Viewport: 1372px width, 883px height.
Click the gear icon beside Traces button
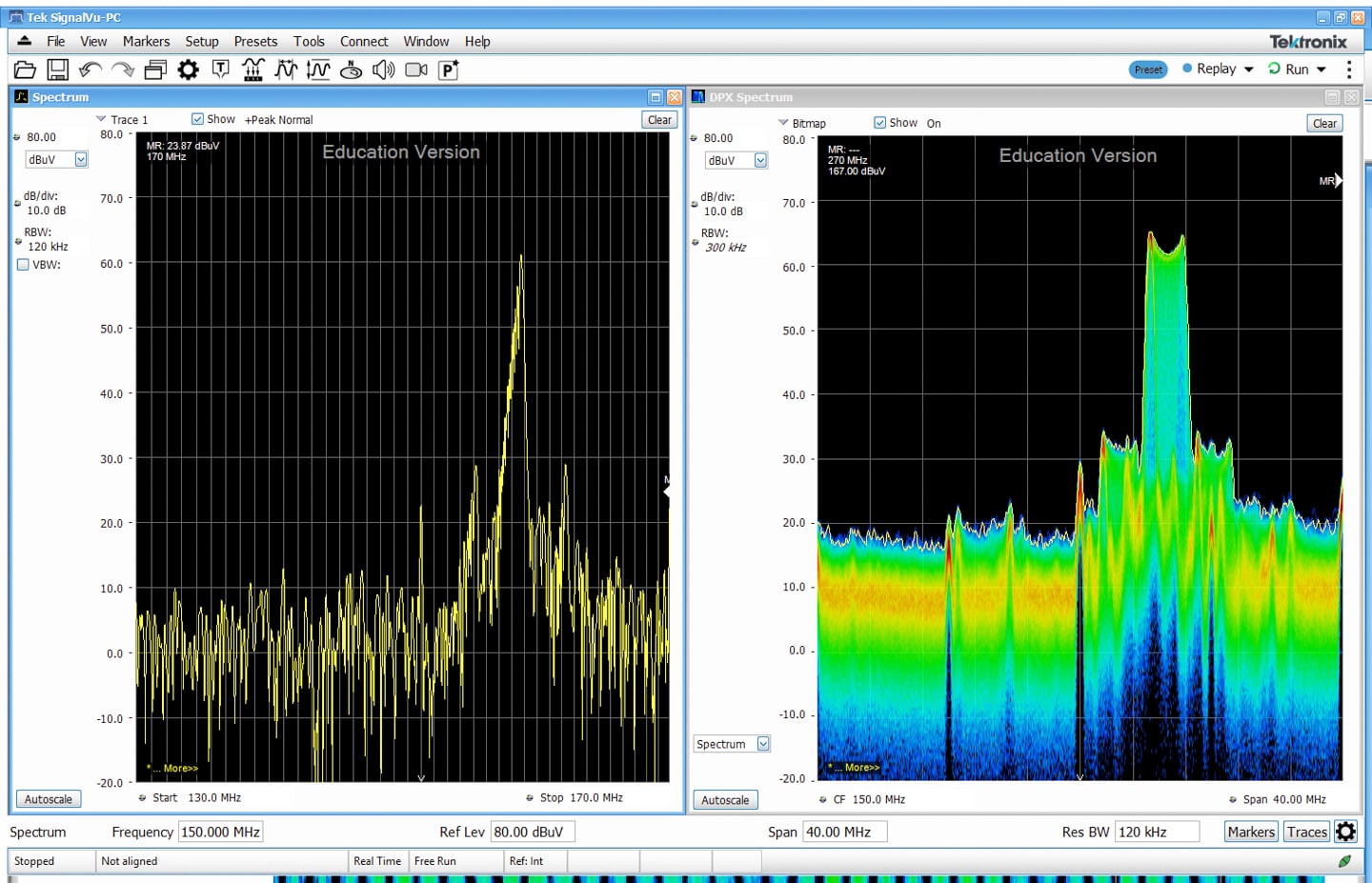(1345, 832)
